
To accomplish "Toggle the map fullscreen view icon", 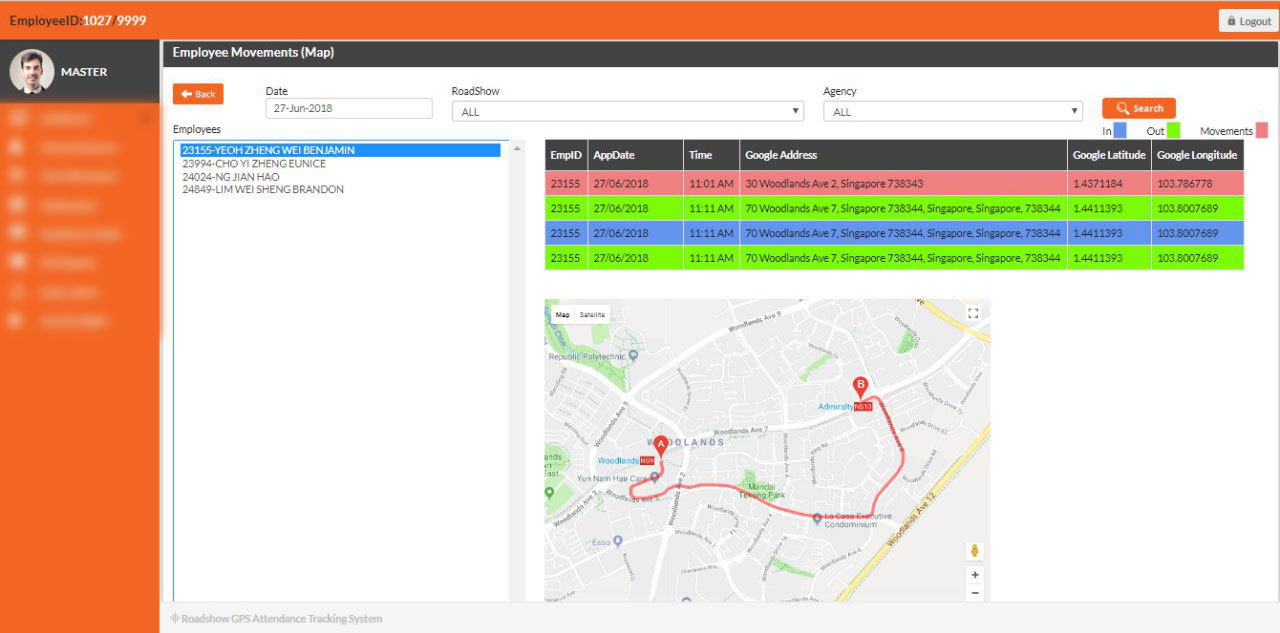I will pos(973,313).
